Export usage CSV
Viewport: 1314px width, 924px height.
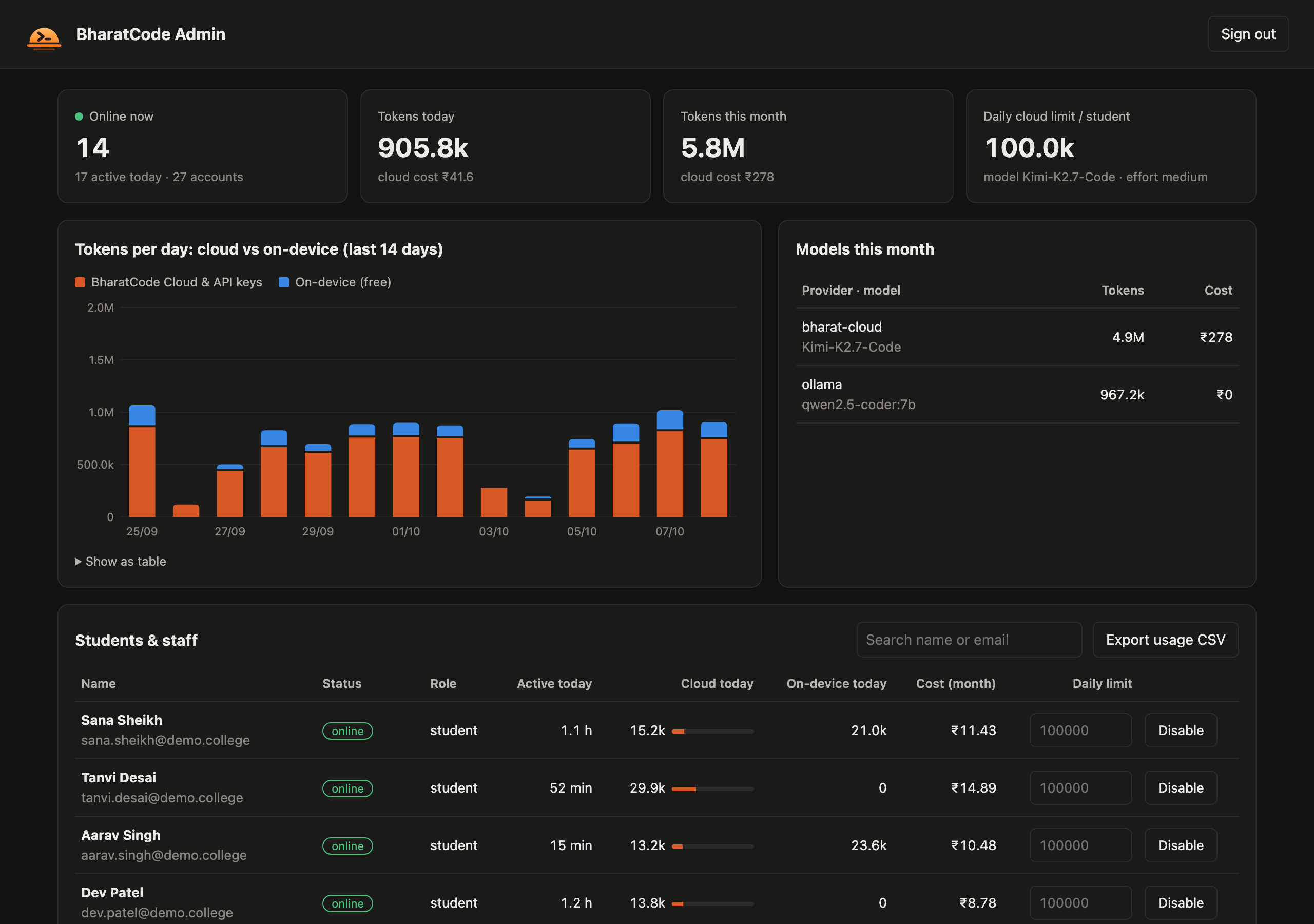click(x=1165, y=640)
